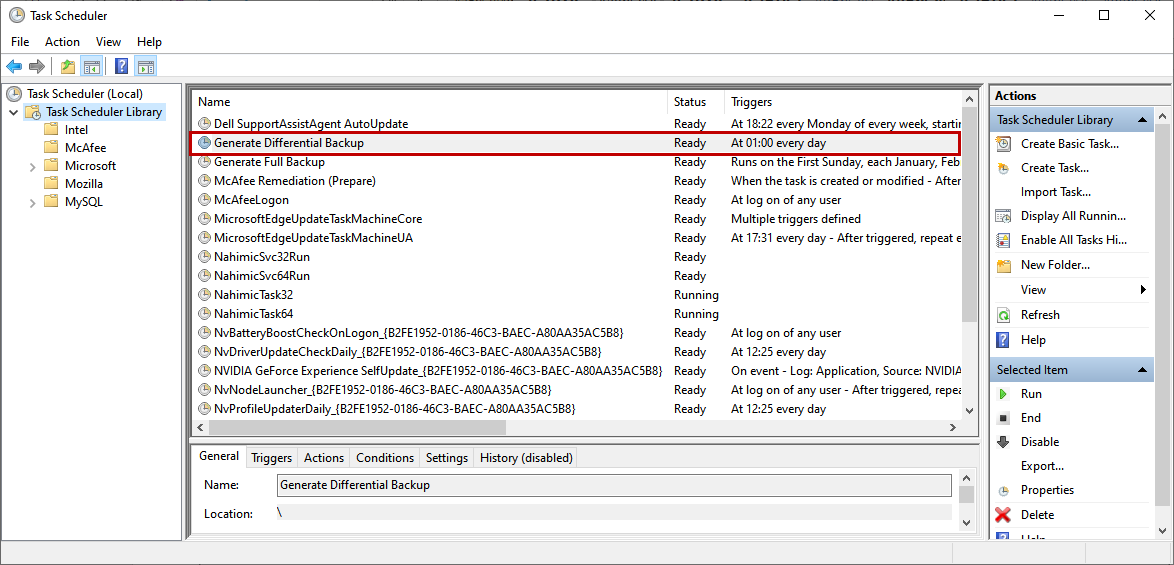Click Create Basic Task... action
The image size is (1174, 565).
pos(1069,144)
